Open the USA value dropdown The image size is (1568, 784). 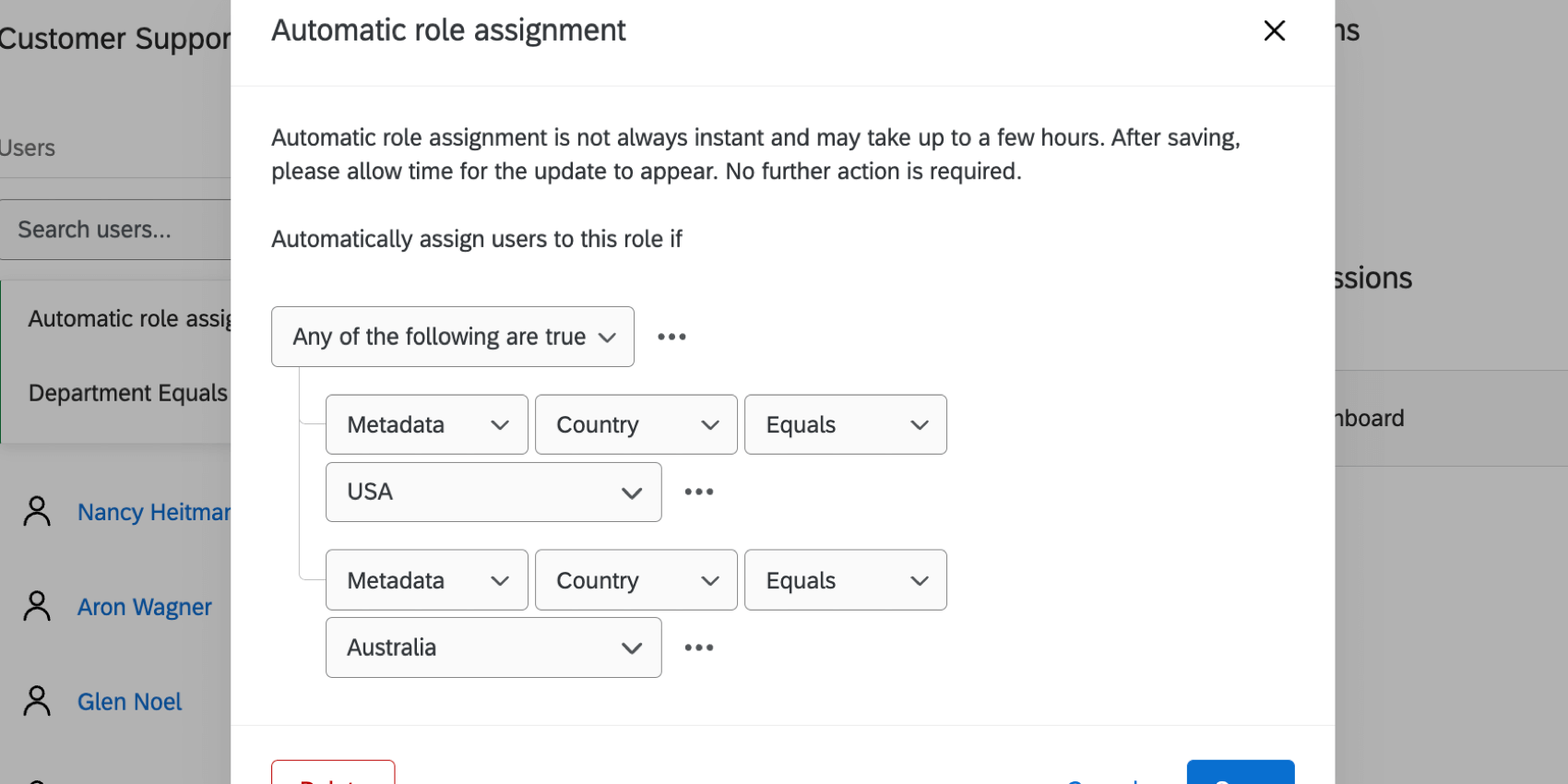pos(493,492)
